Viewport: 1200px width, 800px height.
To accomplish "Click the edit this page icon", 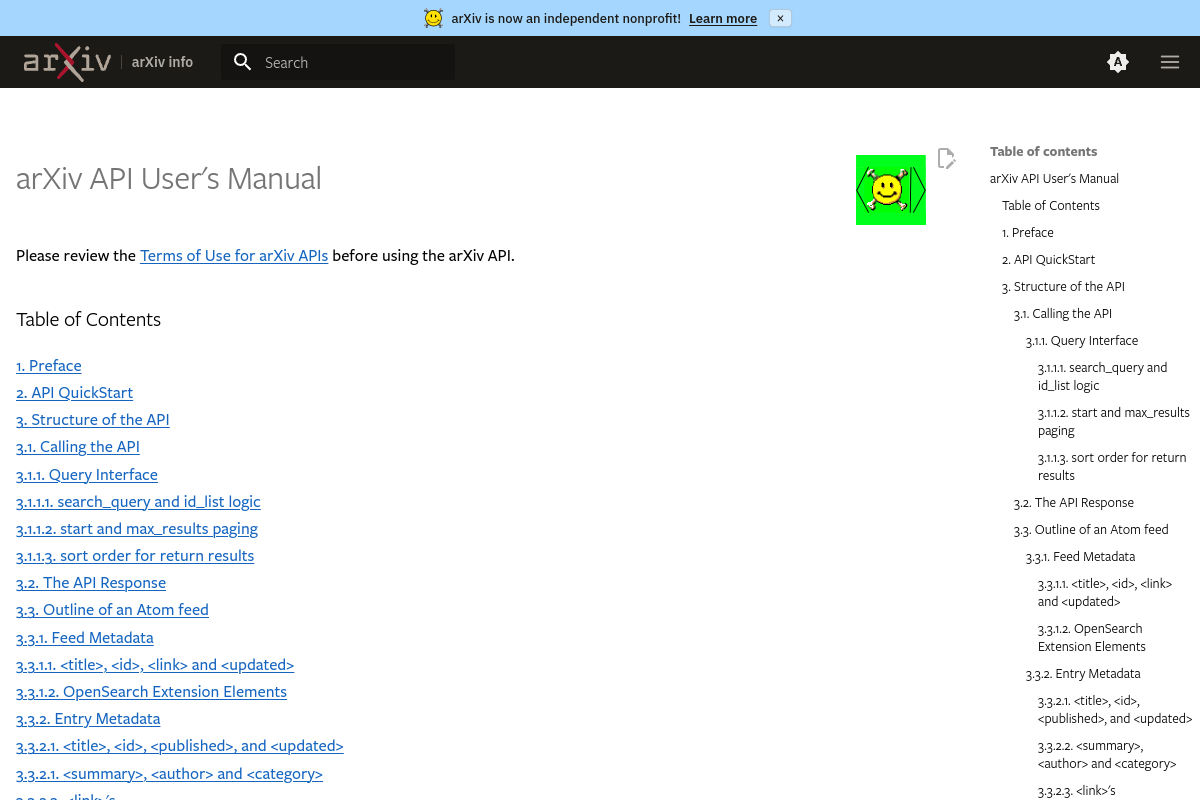I will click(x=946, y=158).
